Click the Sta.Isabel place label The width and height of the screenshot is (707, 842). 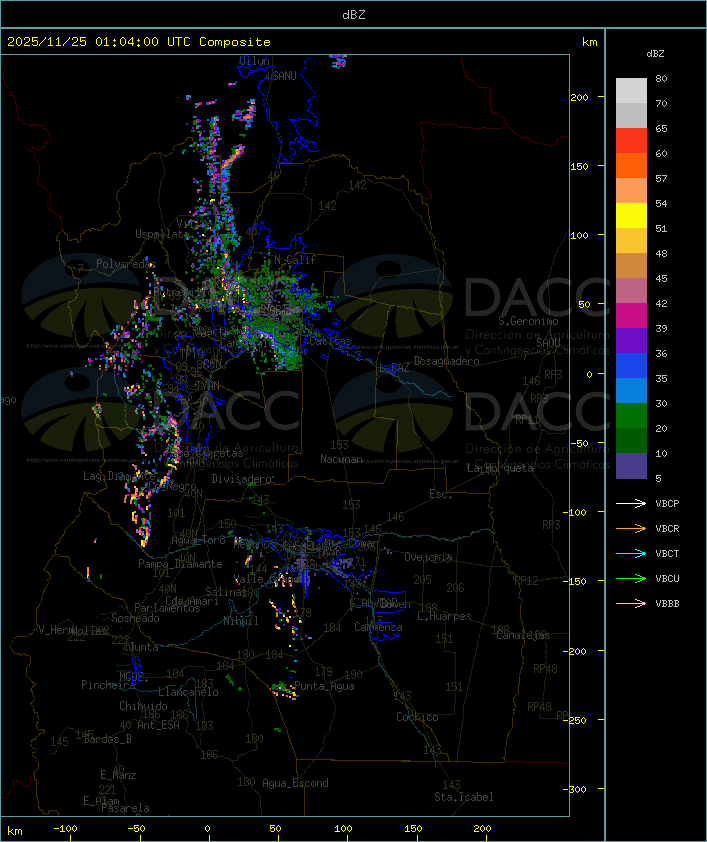pos(464,797)
